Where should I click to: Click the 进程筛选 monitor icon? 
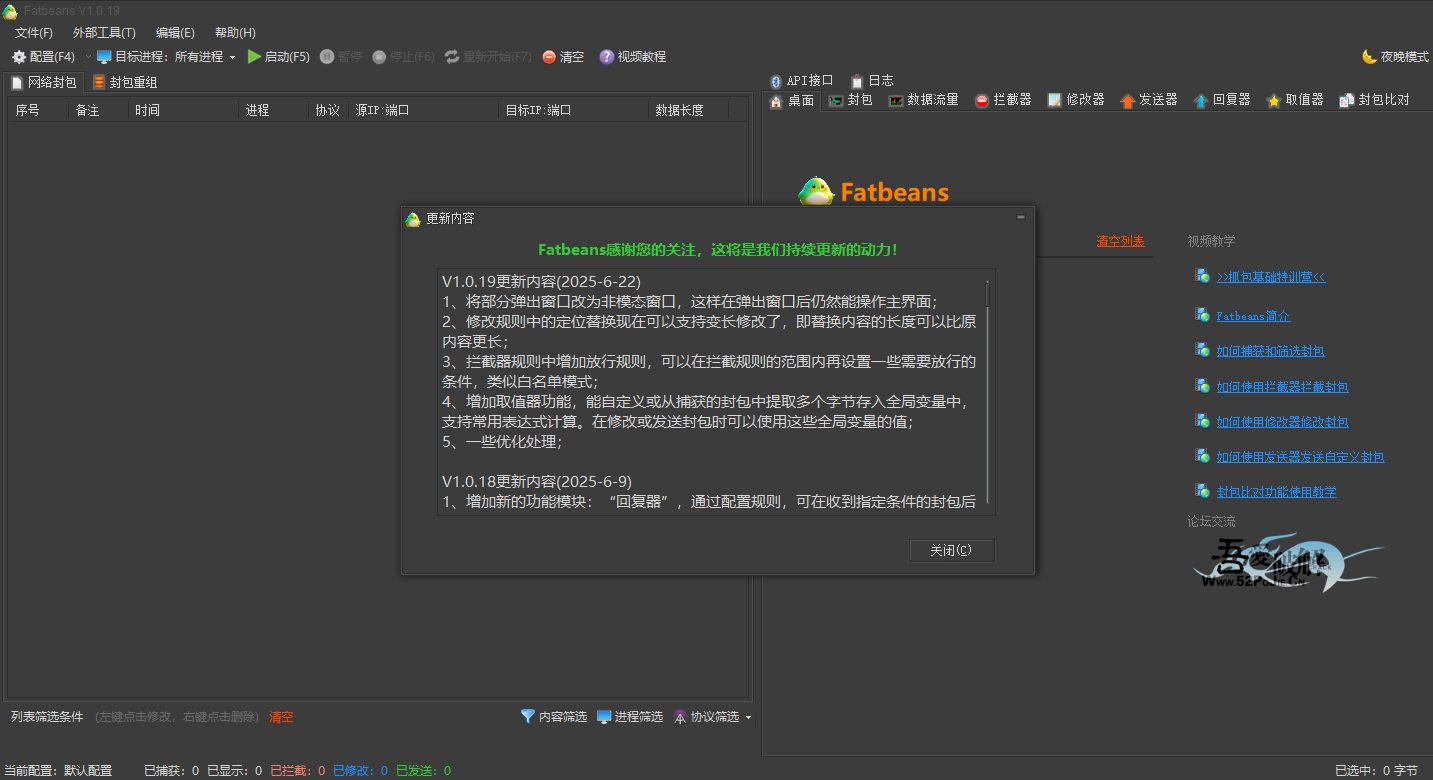pos(604,716)
